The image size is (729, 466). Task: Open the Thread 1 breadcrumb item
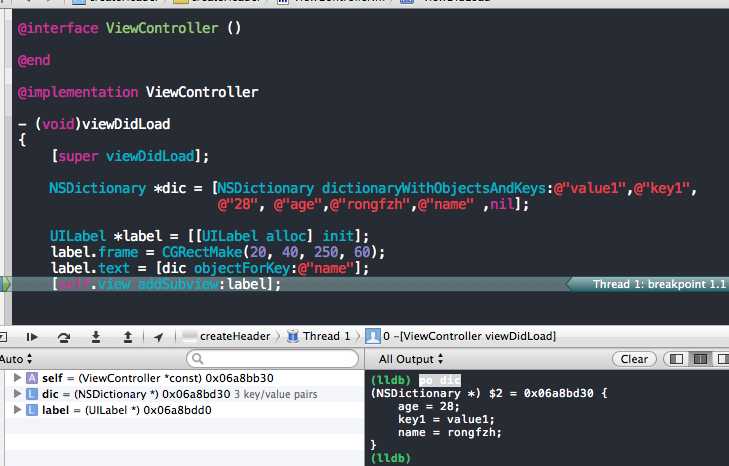click(319, 336)
